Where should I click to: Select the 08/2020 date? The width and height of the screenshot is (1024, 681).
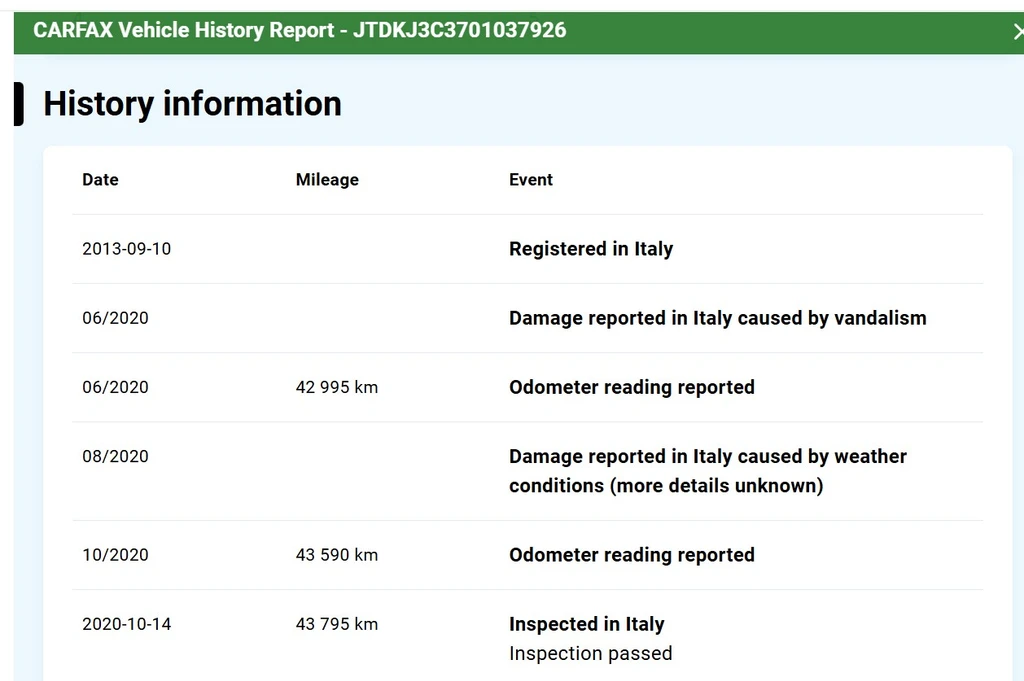(116, 456)
